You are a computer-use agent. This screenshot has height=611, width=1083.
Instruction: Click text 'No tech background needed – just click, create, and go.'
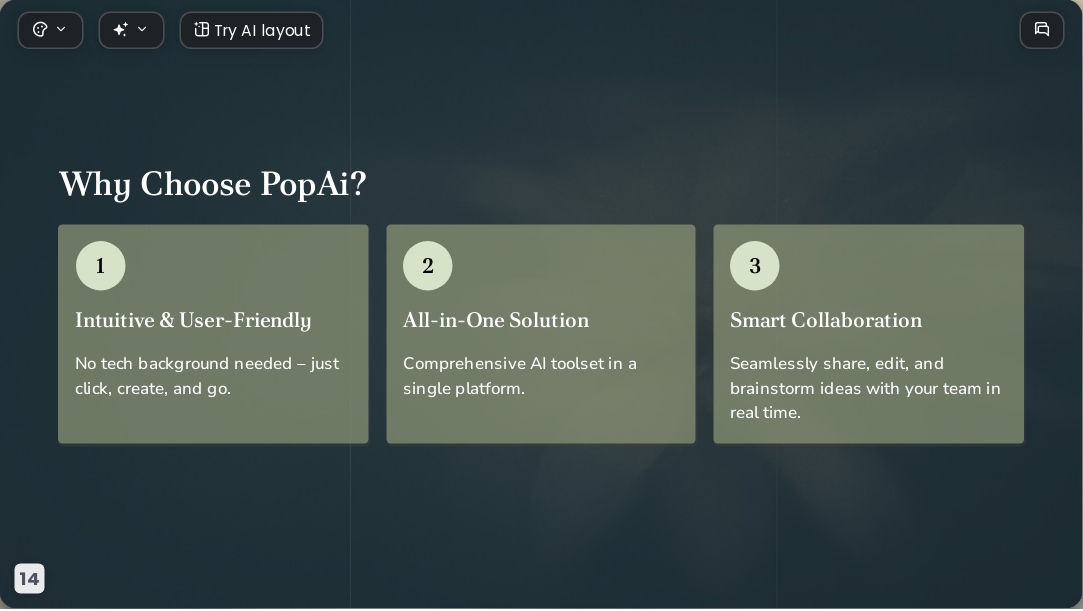(207, 376)
